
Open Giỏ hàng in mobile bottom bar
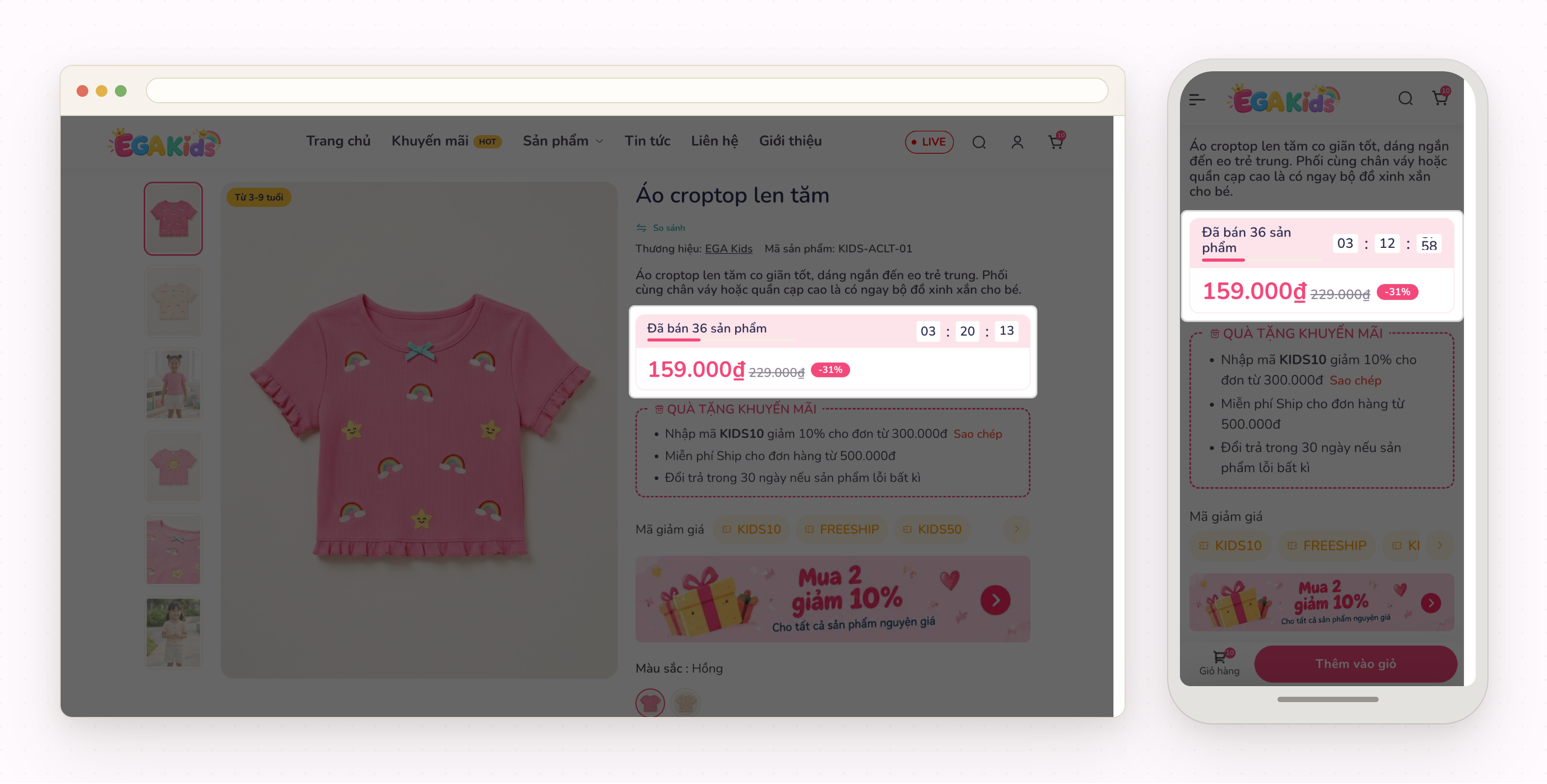(x=1220, y=663)
